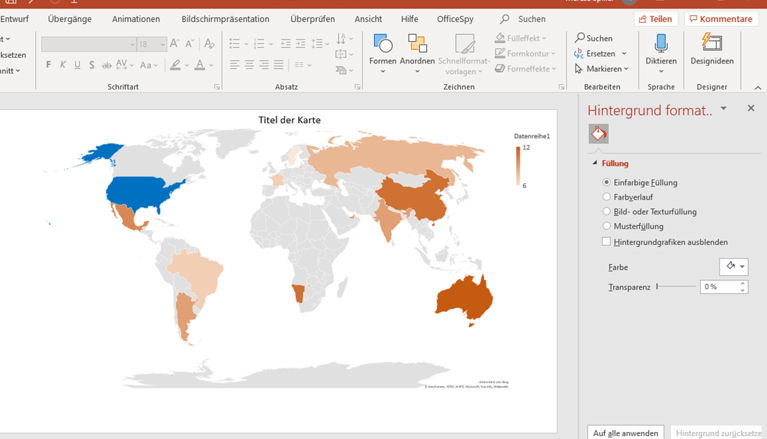767x439 pixels.
Task: Click the font color icon
Action: (200, 65)
